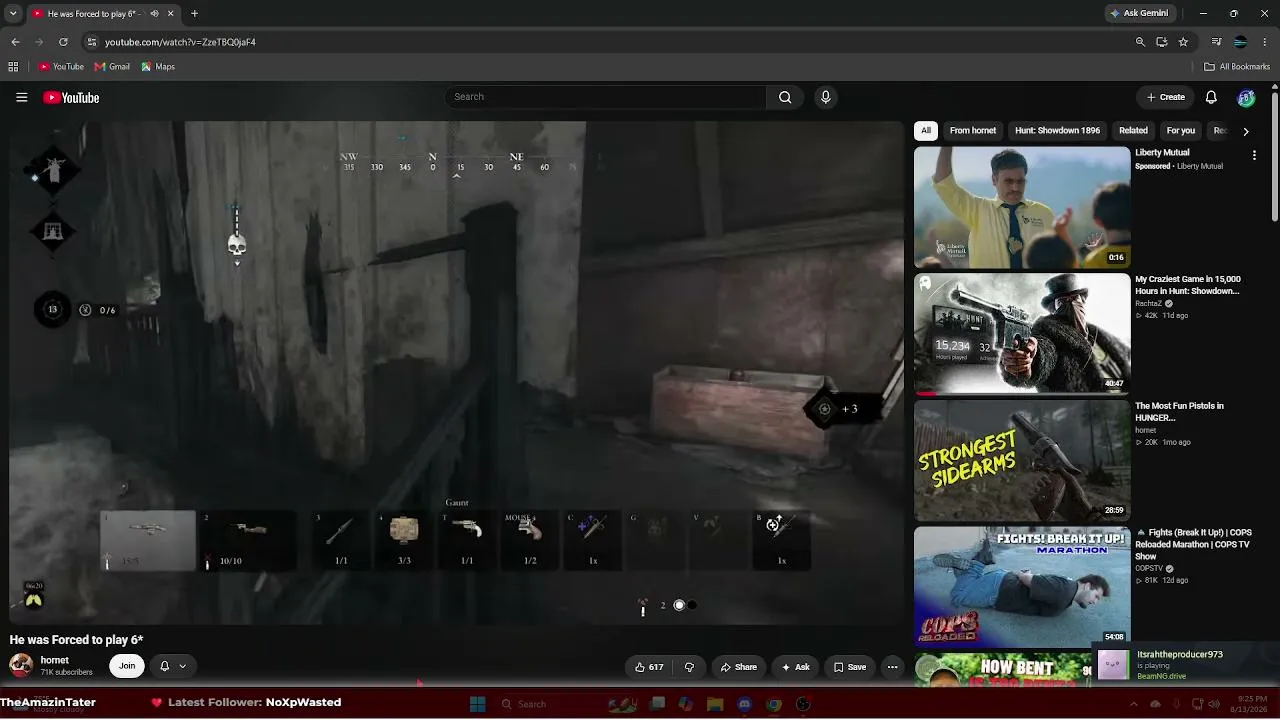Click the main video player
Viewport: 1280px width, 720px height.
457,374
